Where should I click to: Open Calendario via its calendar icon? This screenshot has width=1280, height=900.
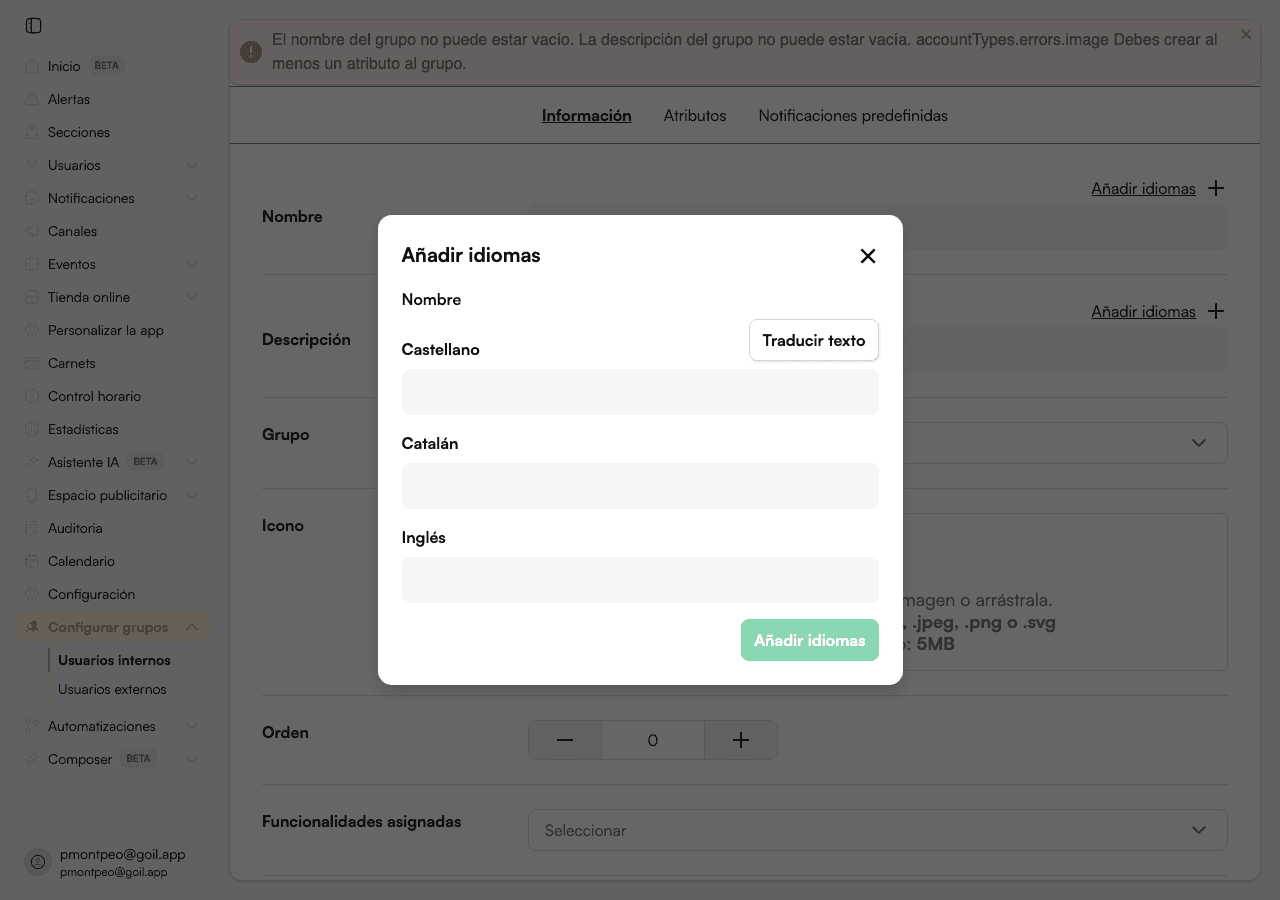tap(32, 561)
